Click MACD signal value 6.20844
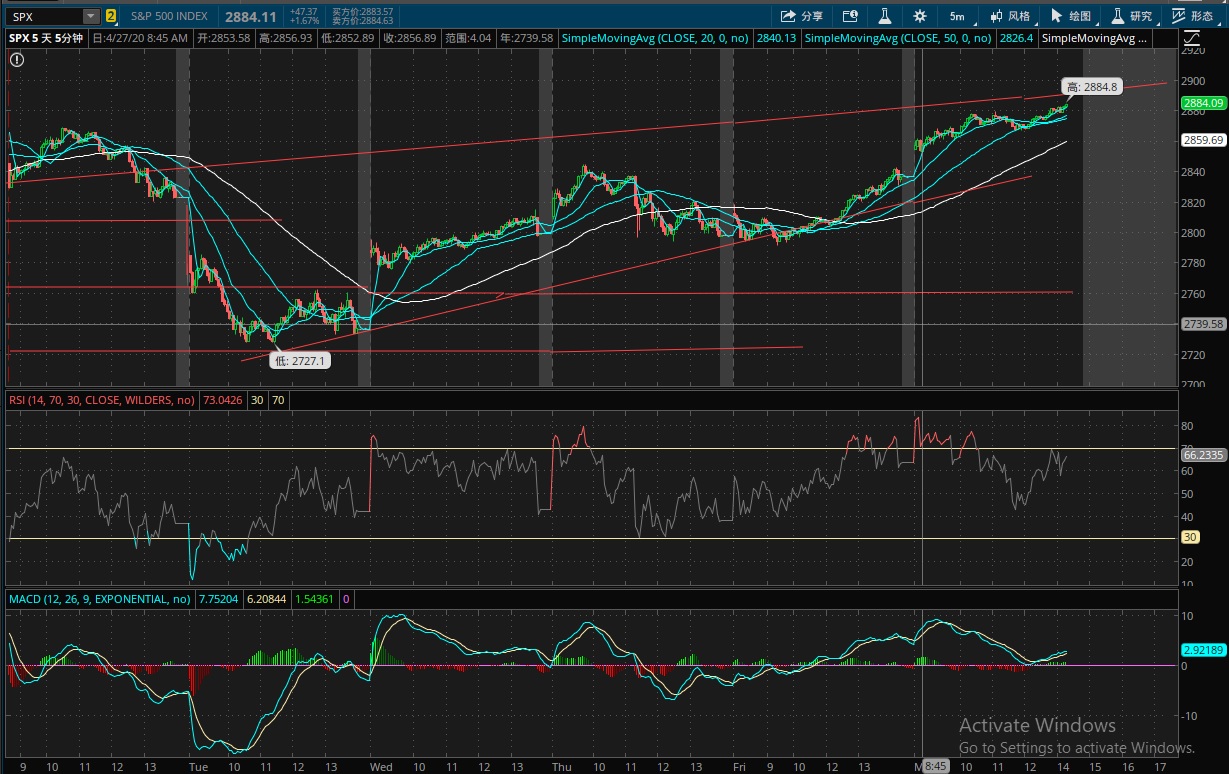Viewport: 1229px width, 774px height. [265, 599]
